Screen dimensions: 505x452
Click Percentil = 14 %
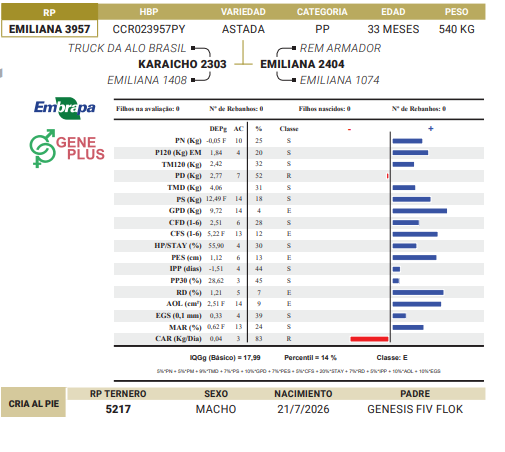pyautogui.click(x=310, y=358)
